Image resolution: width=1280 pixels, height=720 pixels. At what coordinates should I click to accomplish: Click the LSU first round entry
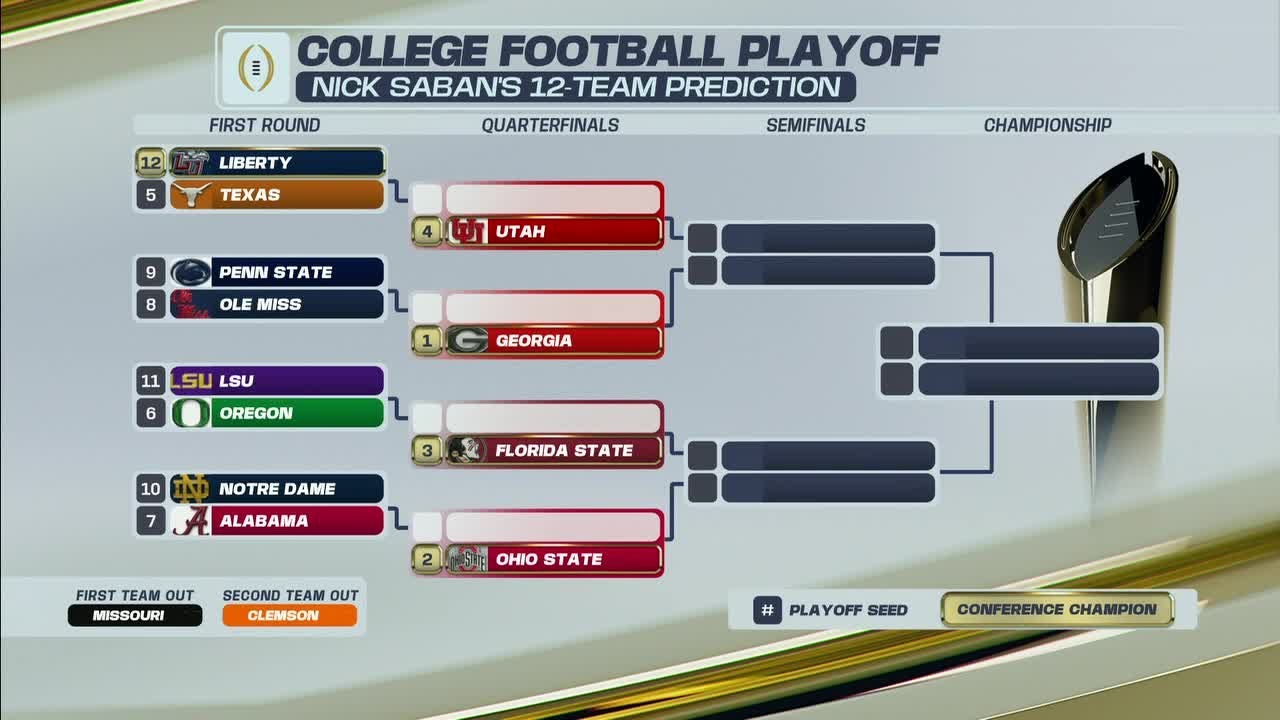click(x=260, y=381)
